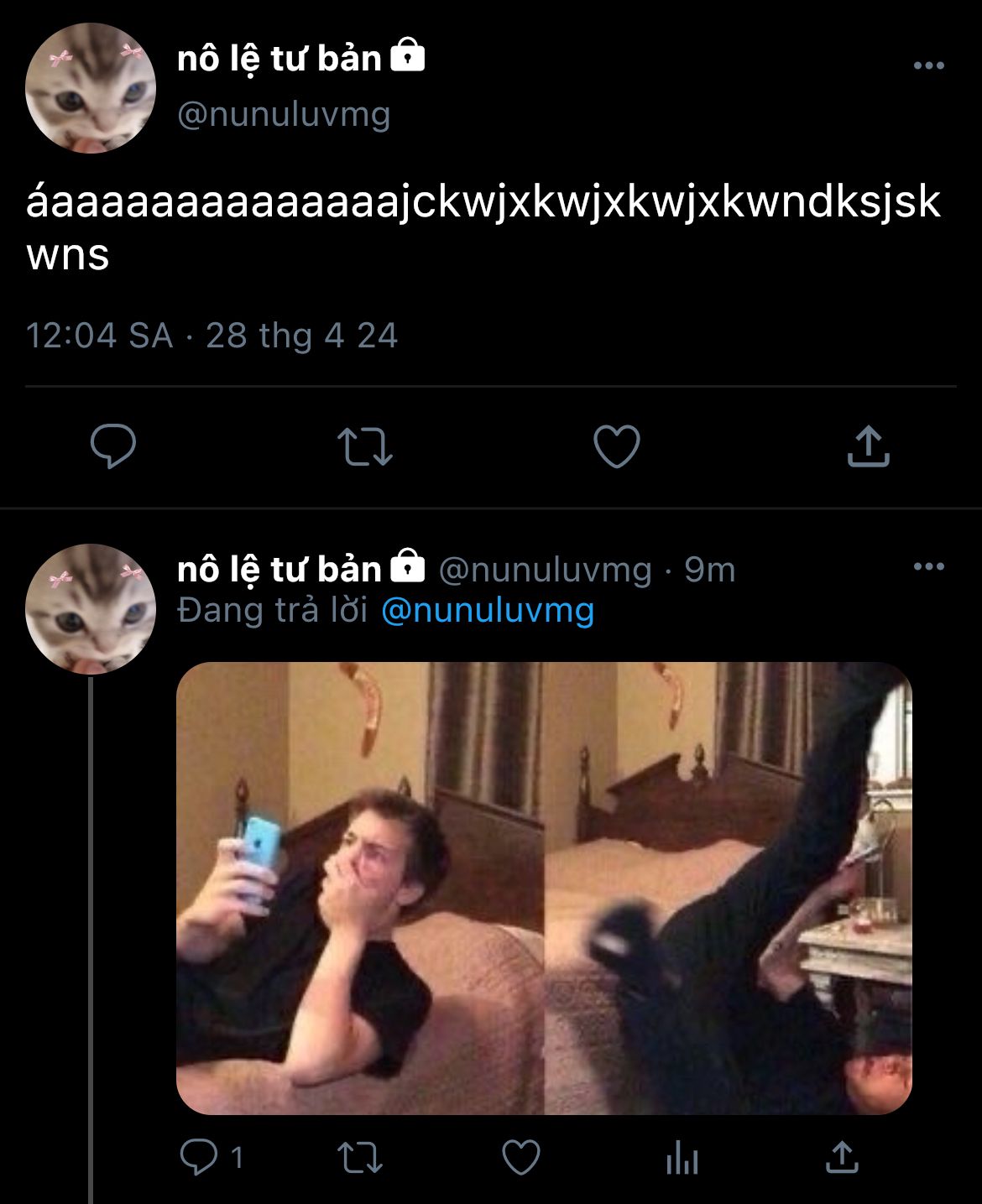Like the main tweet
982x1204 pixels.
(617, 446)
